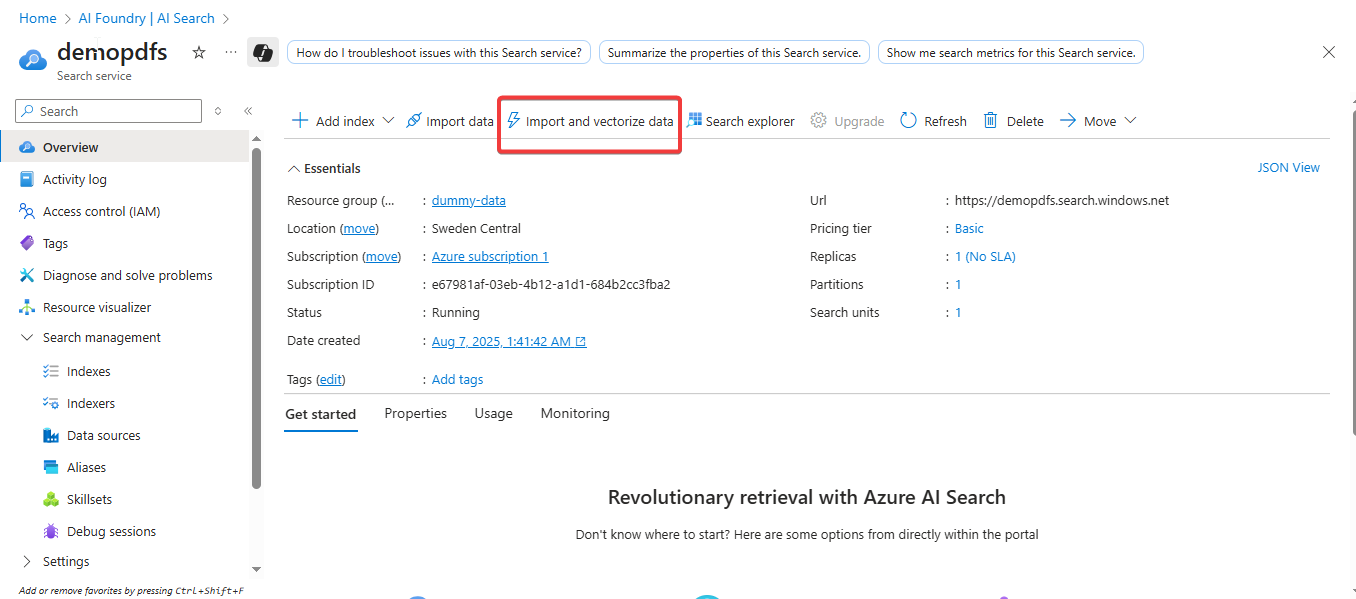1356x599 pixels.
Task: Click the Delete trash can icon
Action: [991, 121]
